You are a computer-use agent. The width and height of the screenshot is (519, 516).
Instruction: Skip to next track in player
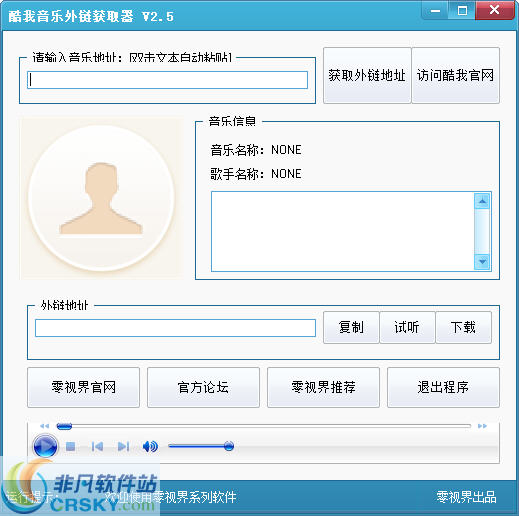tap(124, 446)
